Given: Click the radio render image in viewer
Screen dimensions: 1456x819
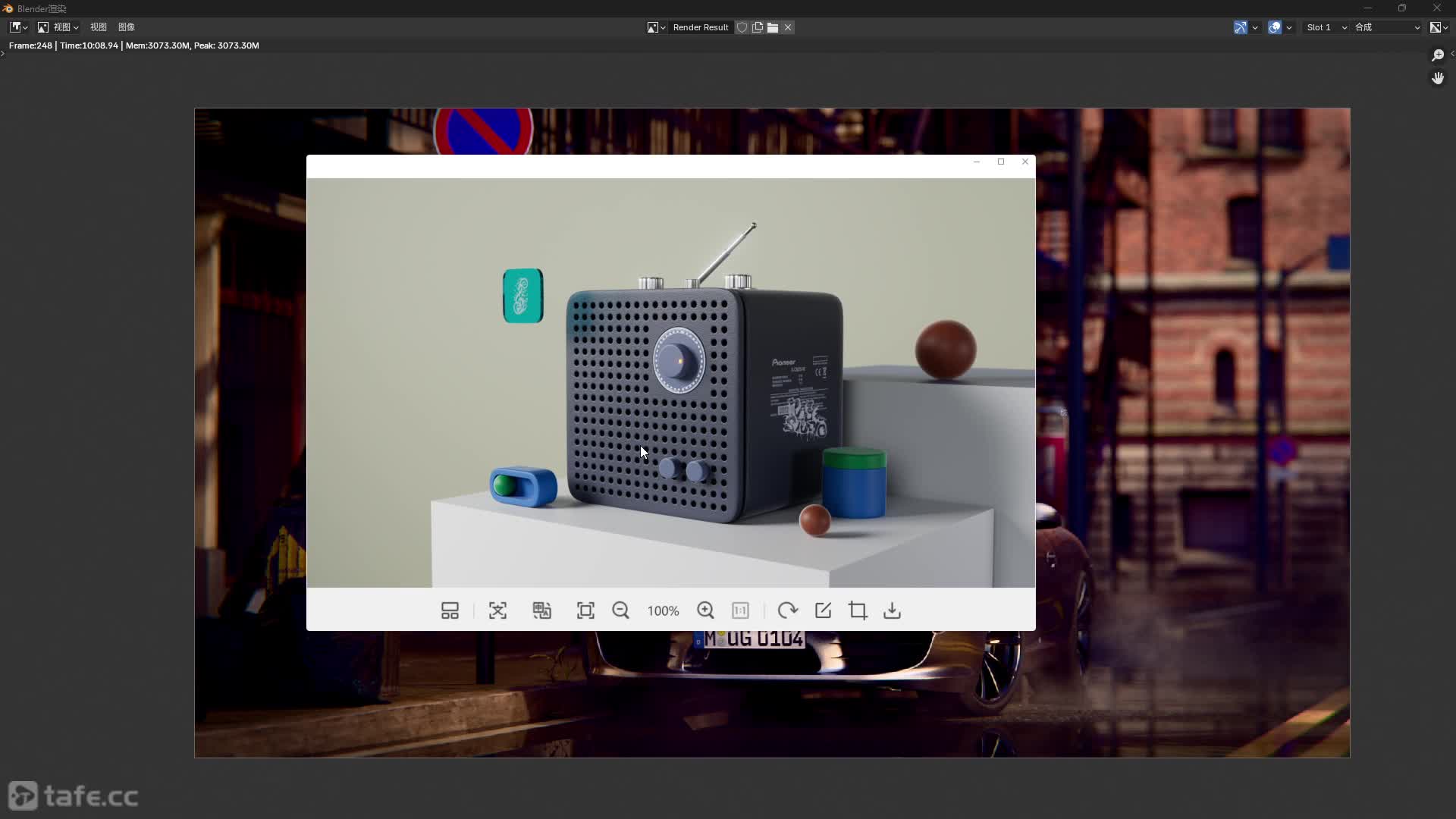Looking at the screenshot, I should (670, 383).
